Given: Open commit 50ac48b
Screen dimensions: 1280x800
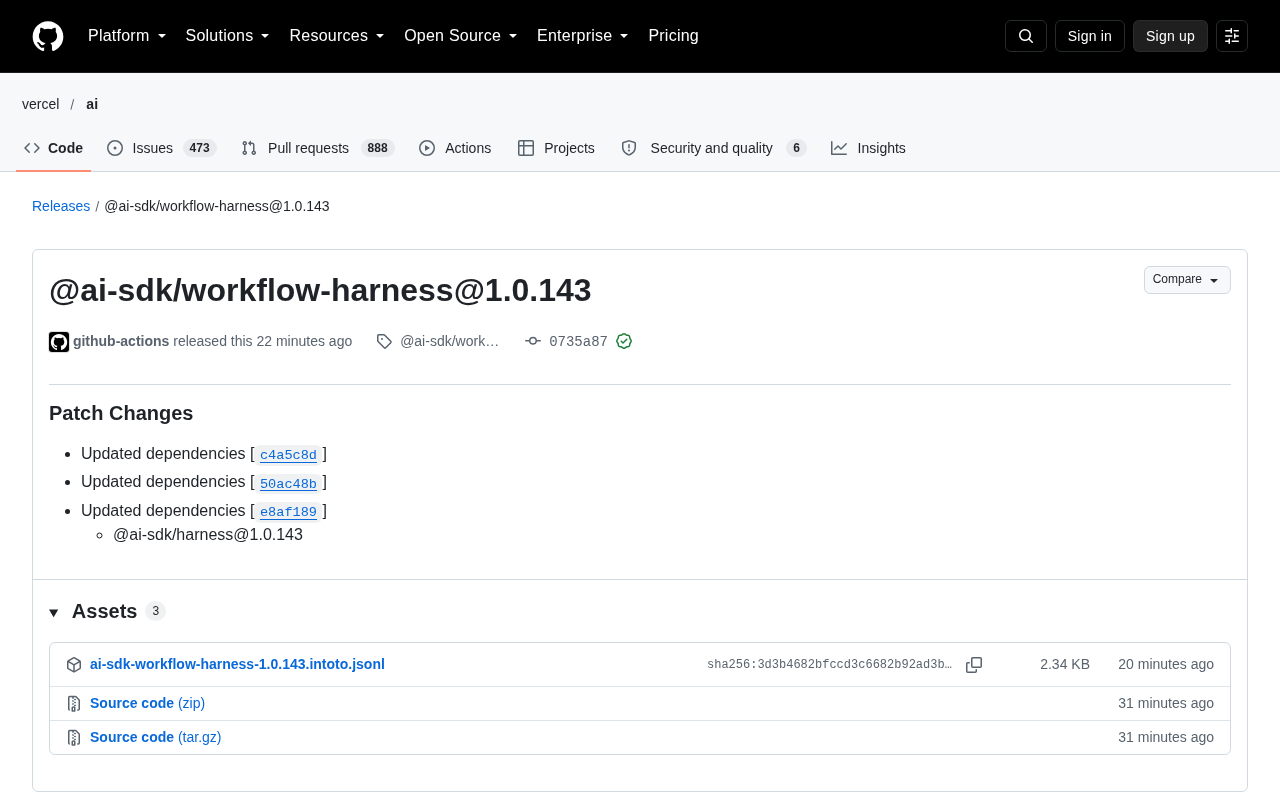Looking at the screenshot, I should [x=288, y=484].
